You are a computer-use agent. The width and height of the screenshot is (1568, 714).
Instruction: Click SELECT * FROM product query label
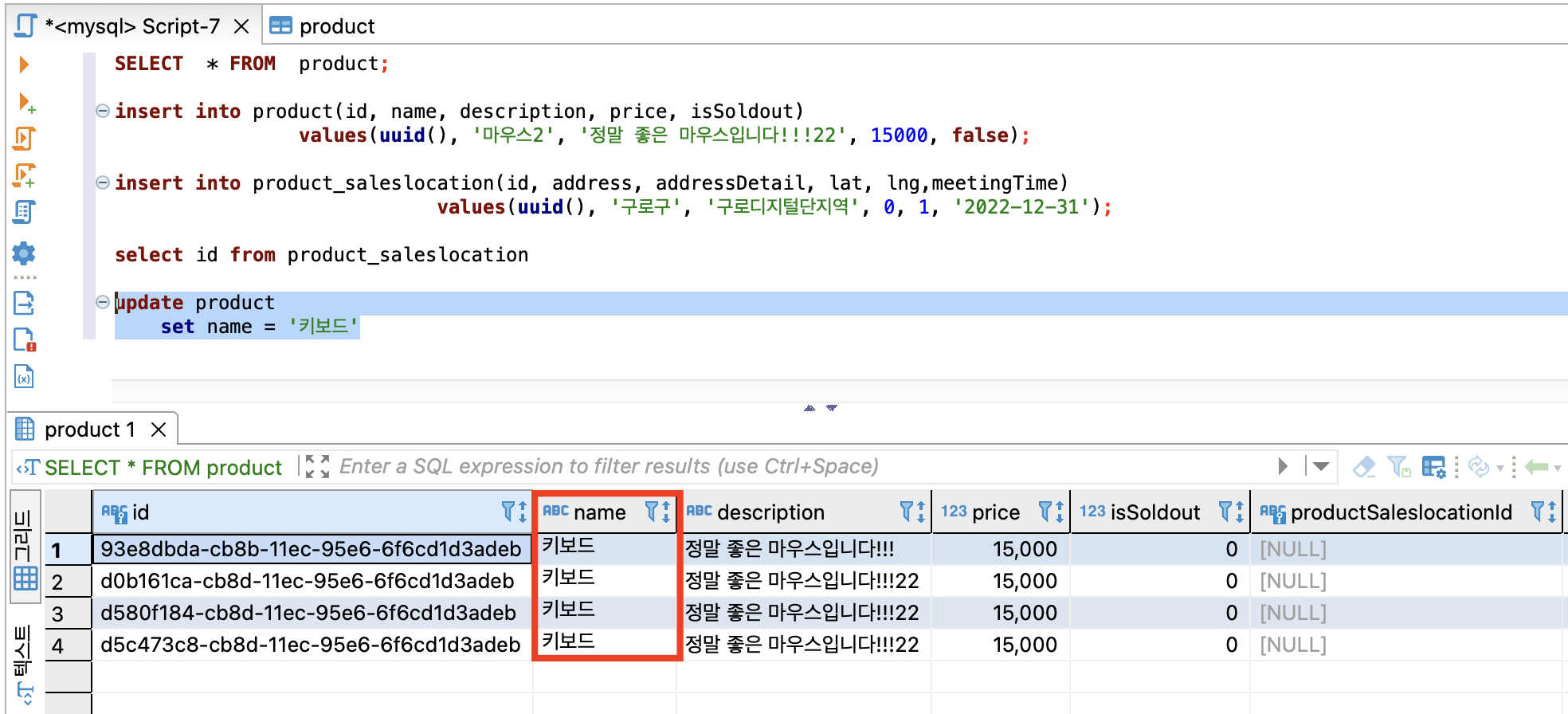pos(163,468)
